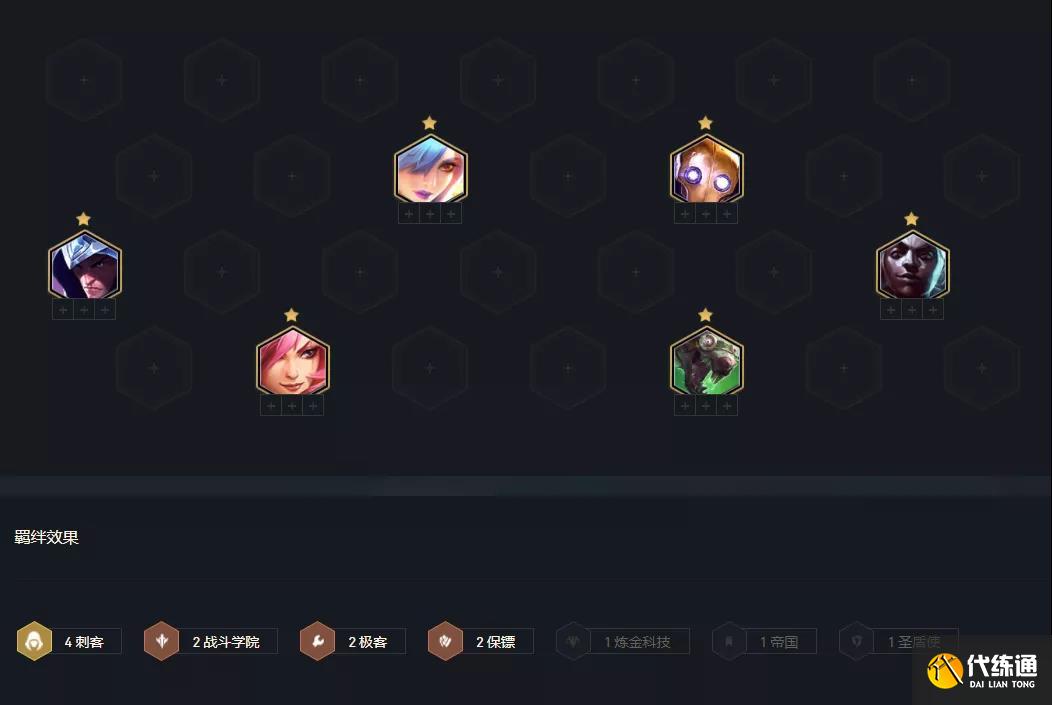Image resolution: width=1052 pixels, height=705 pixels.
Task: Add item in Ekko's last item slot
Action: point(933,310)
